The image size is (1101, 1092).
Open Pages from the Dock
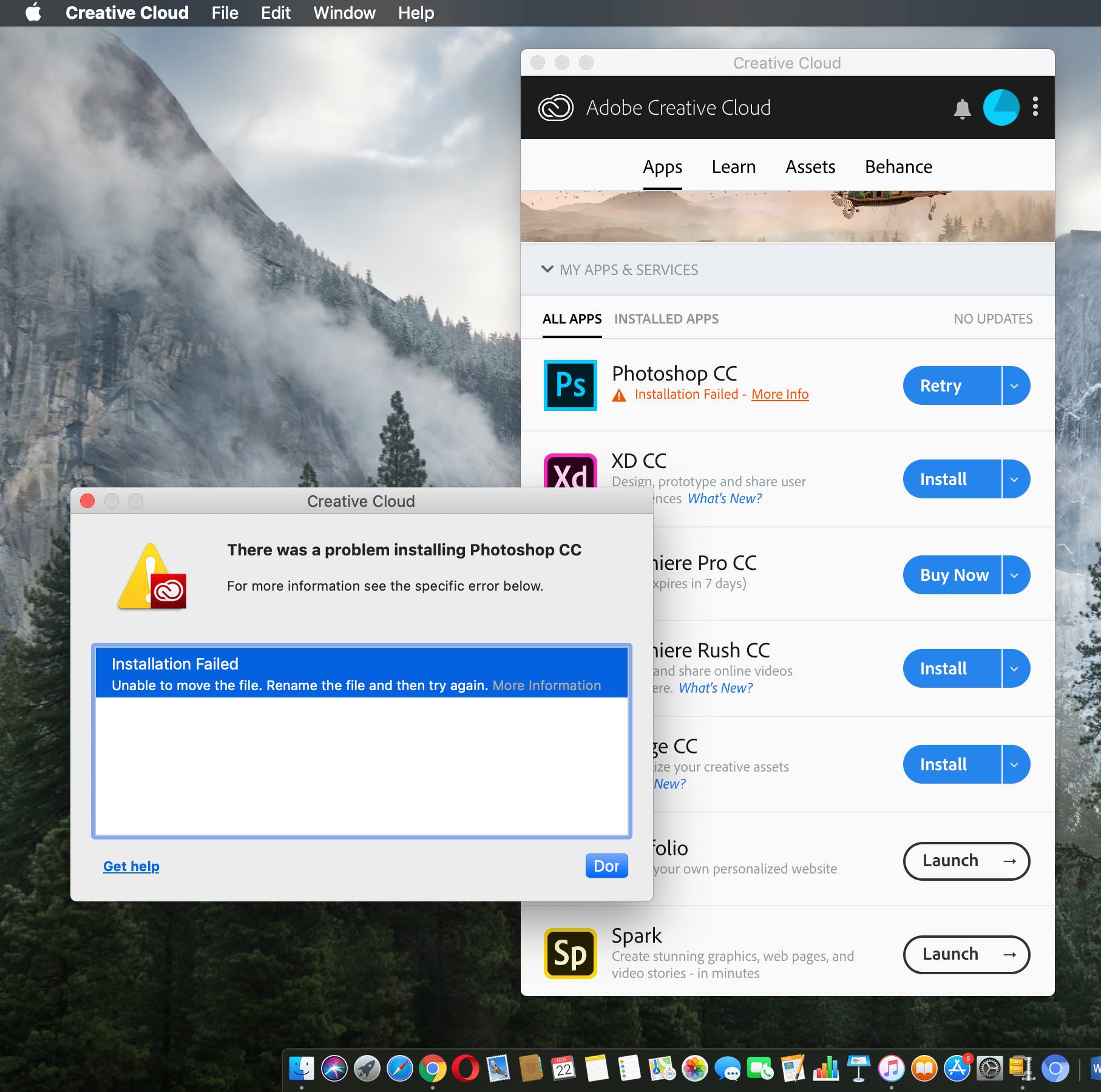point(793,1069)
